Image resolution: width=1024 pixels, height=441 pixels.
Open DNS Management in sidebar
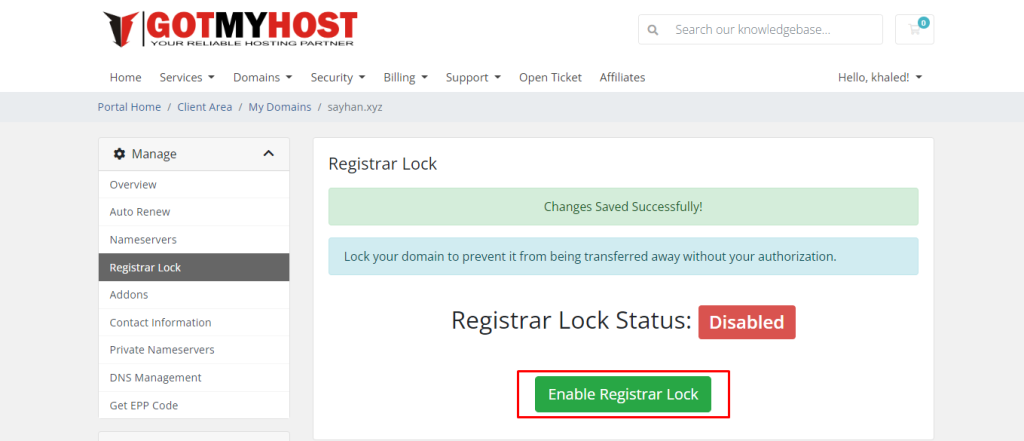[x=155, y=378]
